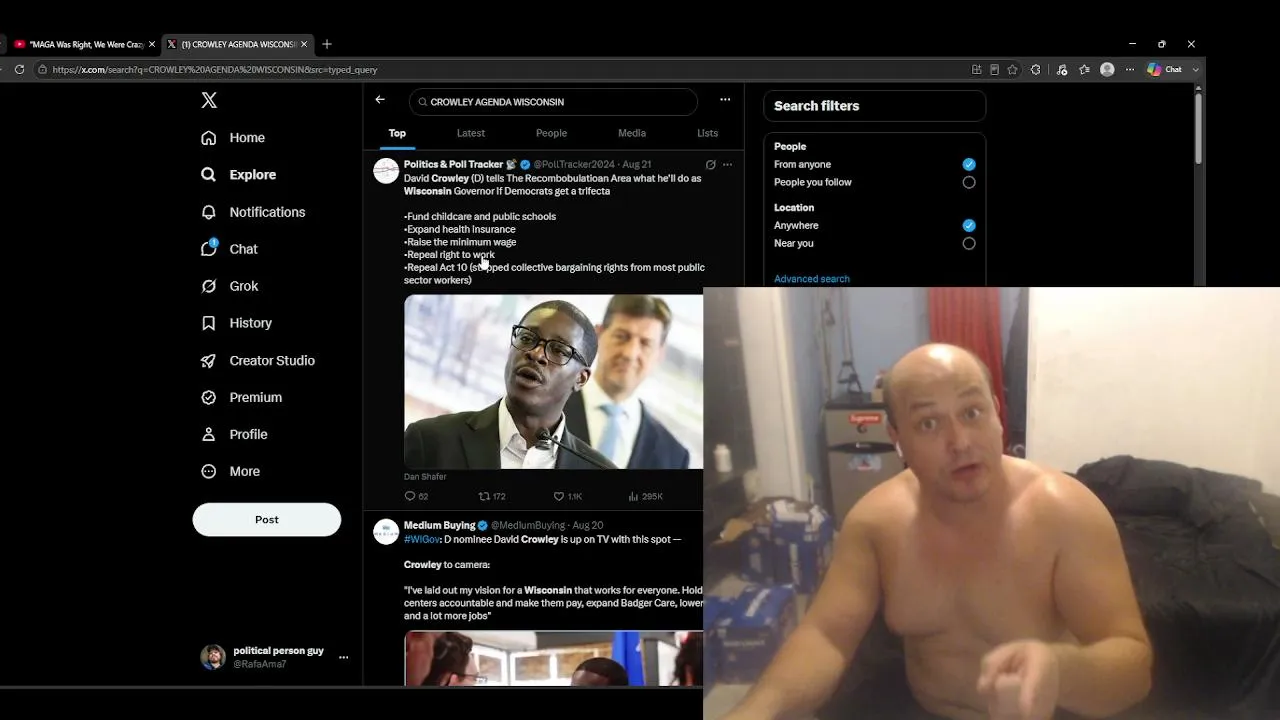
Task: Open the Creator Studio rocket icon
Action: 208,361
